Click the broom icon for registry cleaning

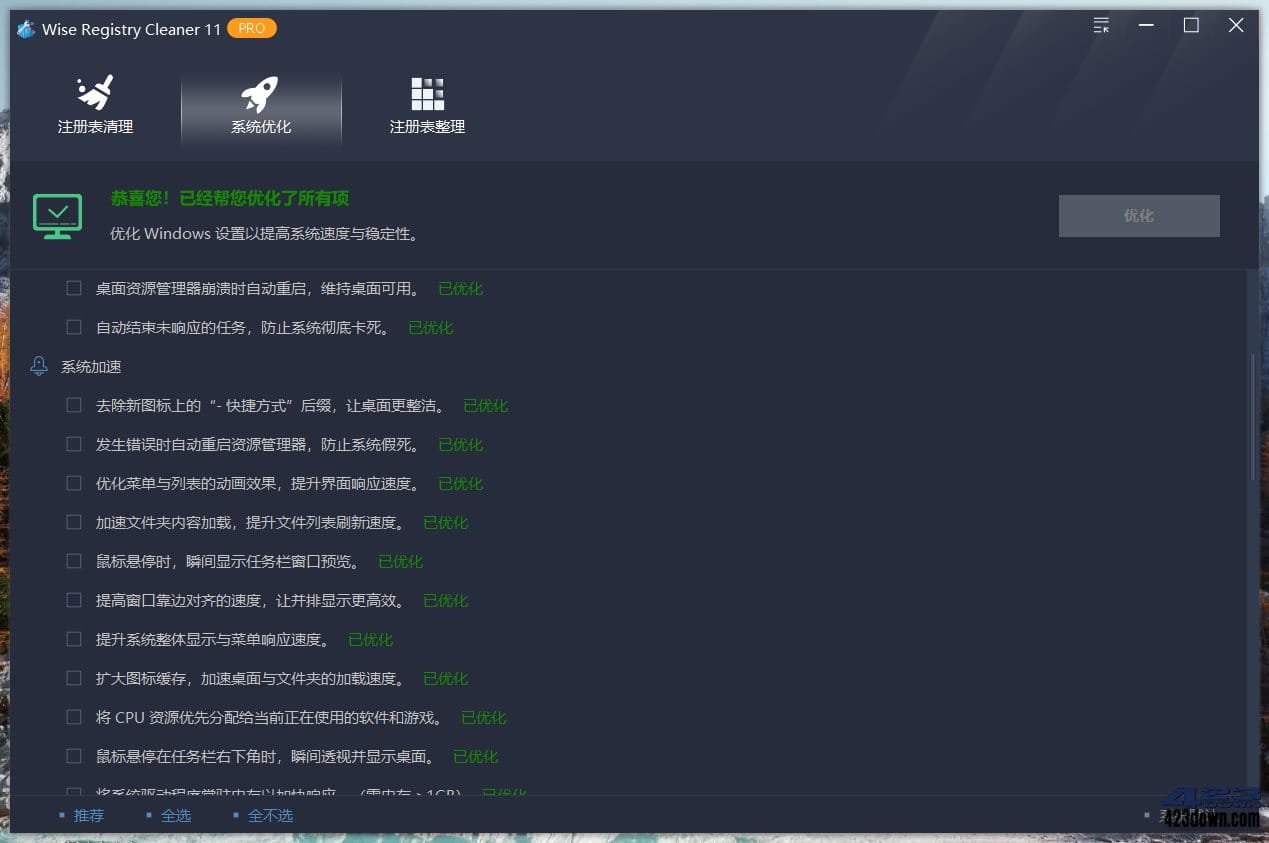tap(95, 93)
